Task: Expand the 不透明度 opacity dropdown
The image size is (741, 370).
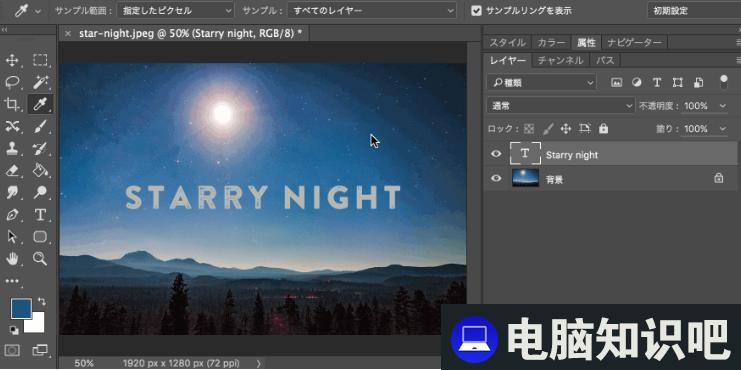Action: tap(723, 106)
